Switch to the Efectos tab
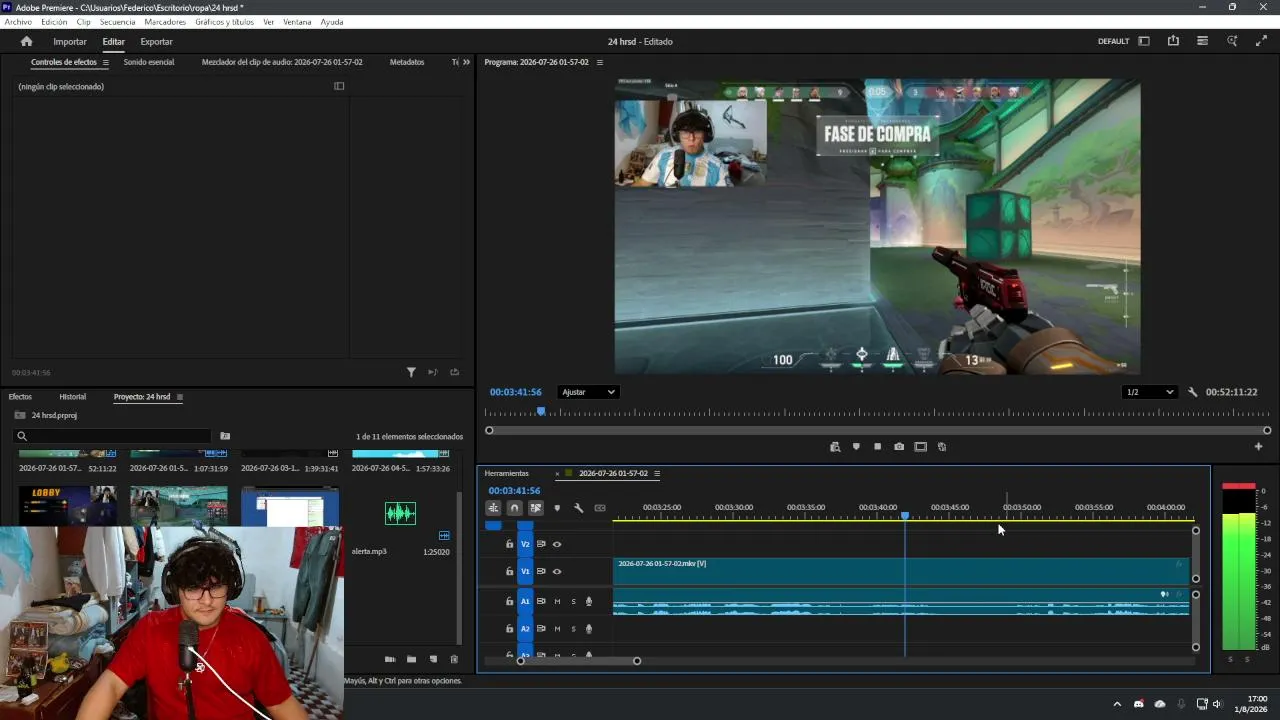Image resolution: width=1280 pixels, height=720 pixels. pyautogui.click(x=20, y=397)
